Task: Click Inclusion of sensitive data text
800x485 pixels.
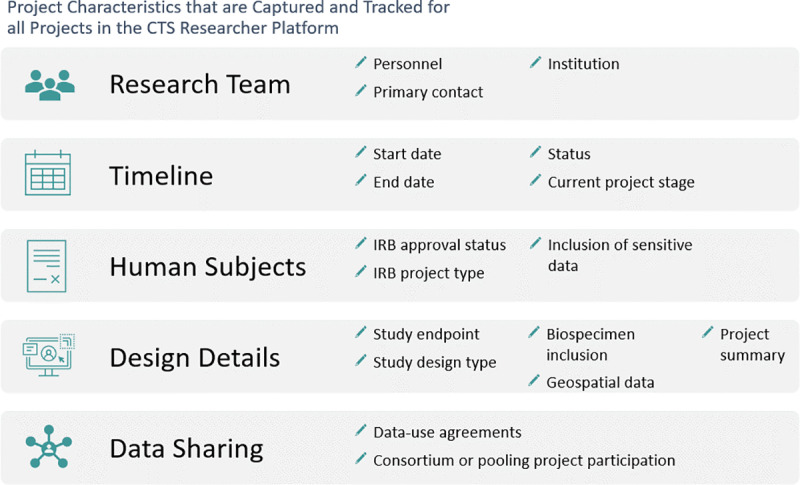Action: [620, 255]
